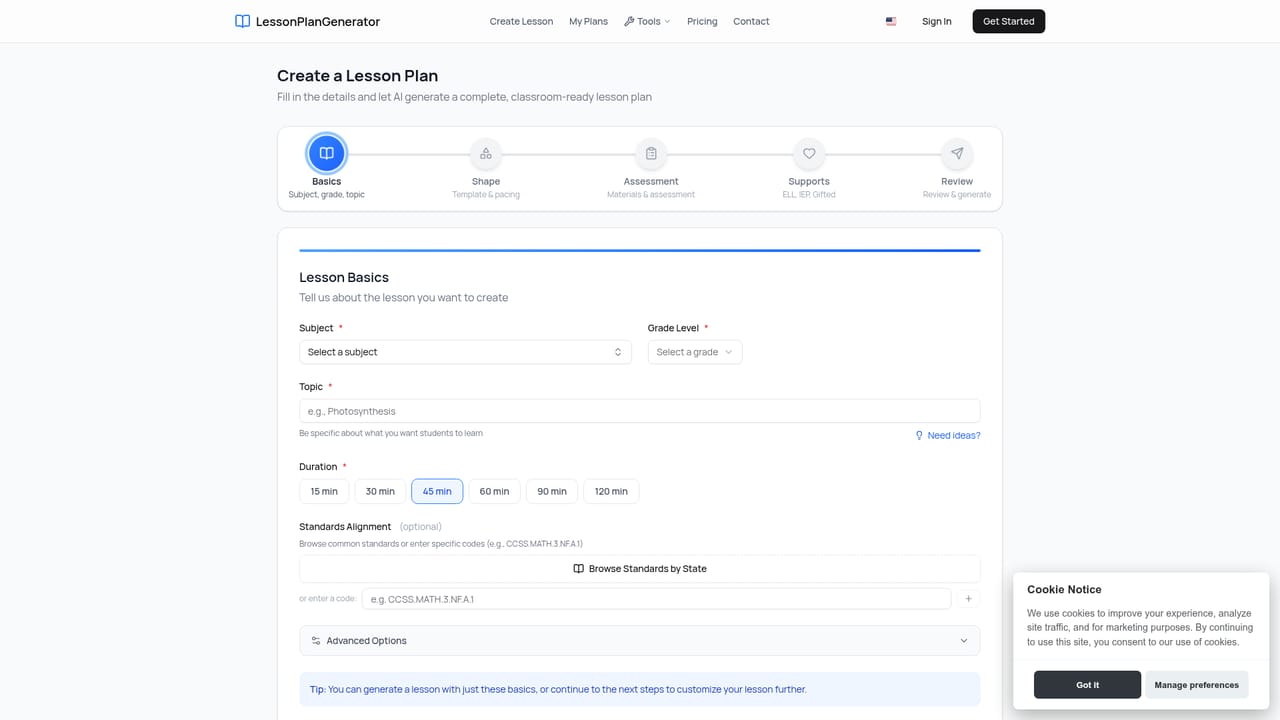
Task: Click Browse Standards by State button
Action: coord(640,569)
